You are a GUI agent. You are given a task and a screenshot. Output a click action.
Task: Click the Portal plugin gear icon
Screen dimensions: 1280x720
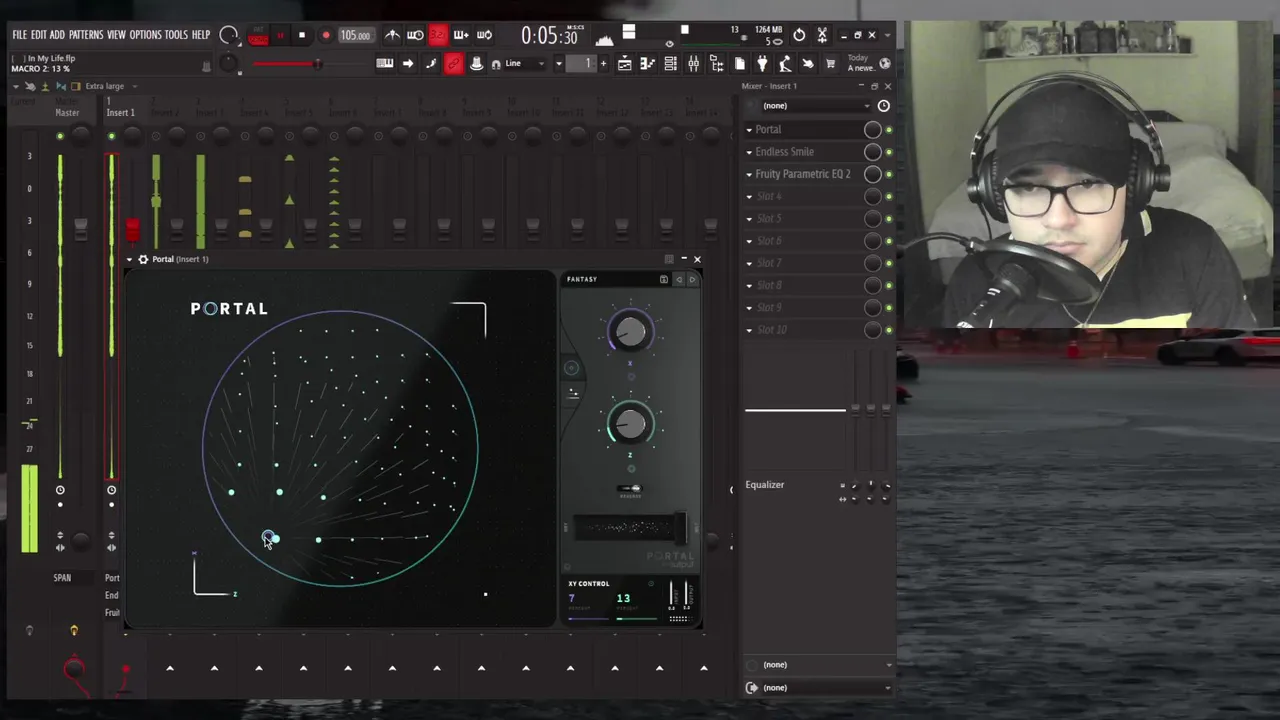[x=143, y=259]
